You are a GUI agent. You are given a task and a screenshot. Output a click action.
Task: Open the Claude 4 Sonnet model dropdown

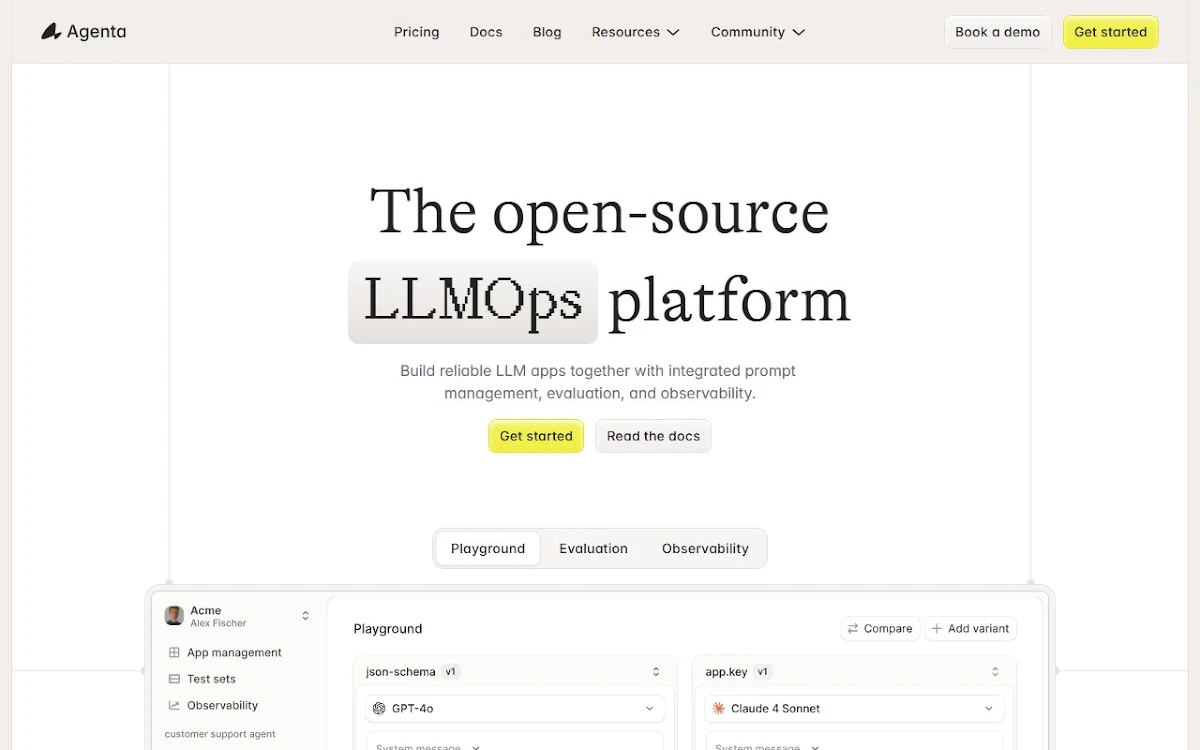[855, 709]
